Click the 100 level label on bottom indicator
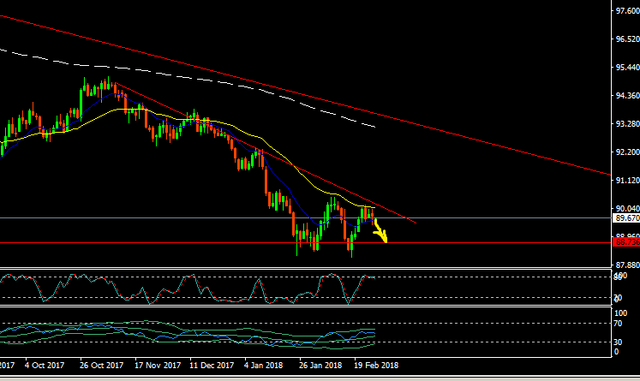 pyautogui.click(x=620, y=313)
